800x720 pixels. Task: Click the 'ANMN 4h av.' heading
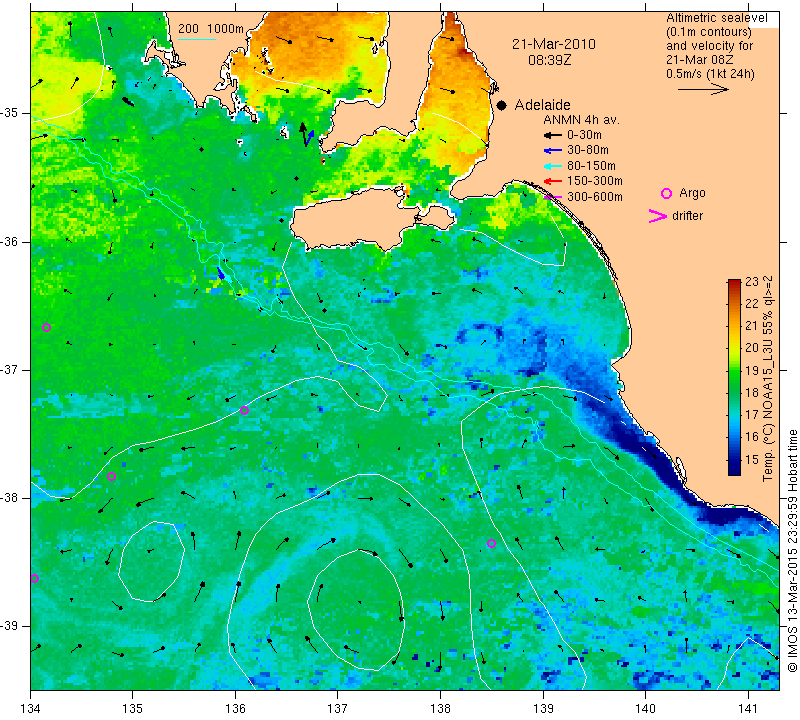[581, 120]
